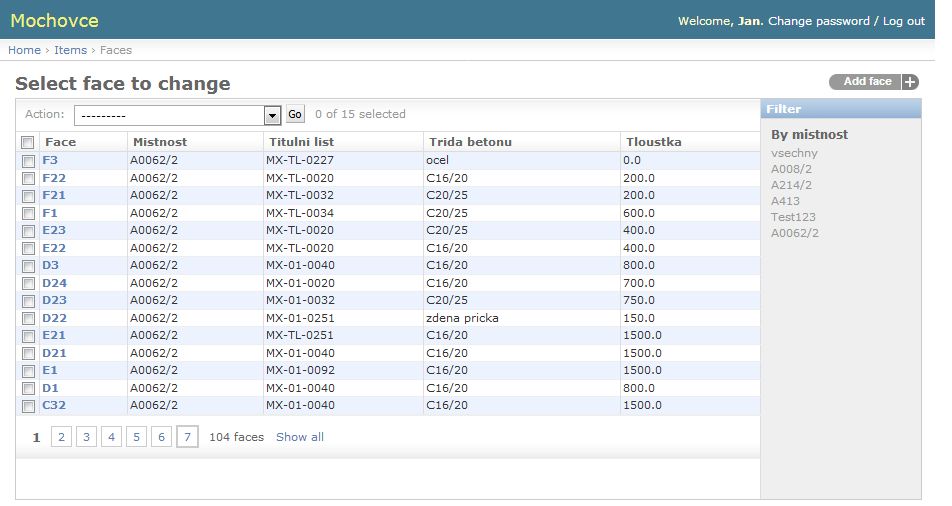Filter by mistnost A008/2

tap(791, 169)
